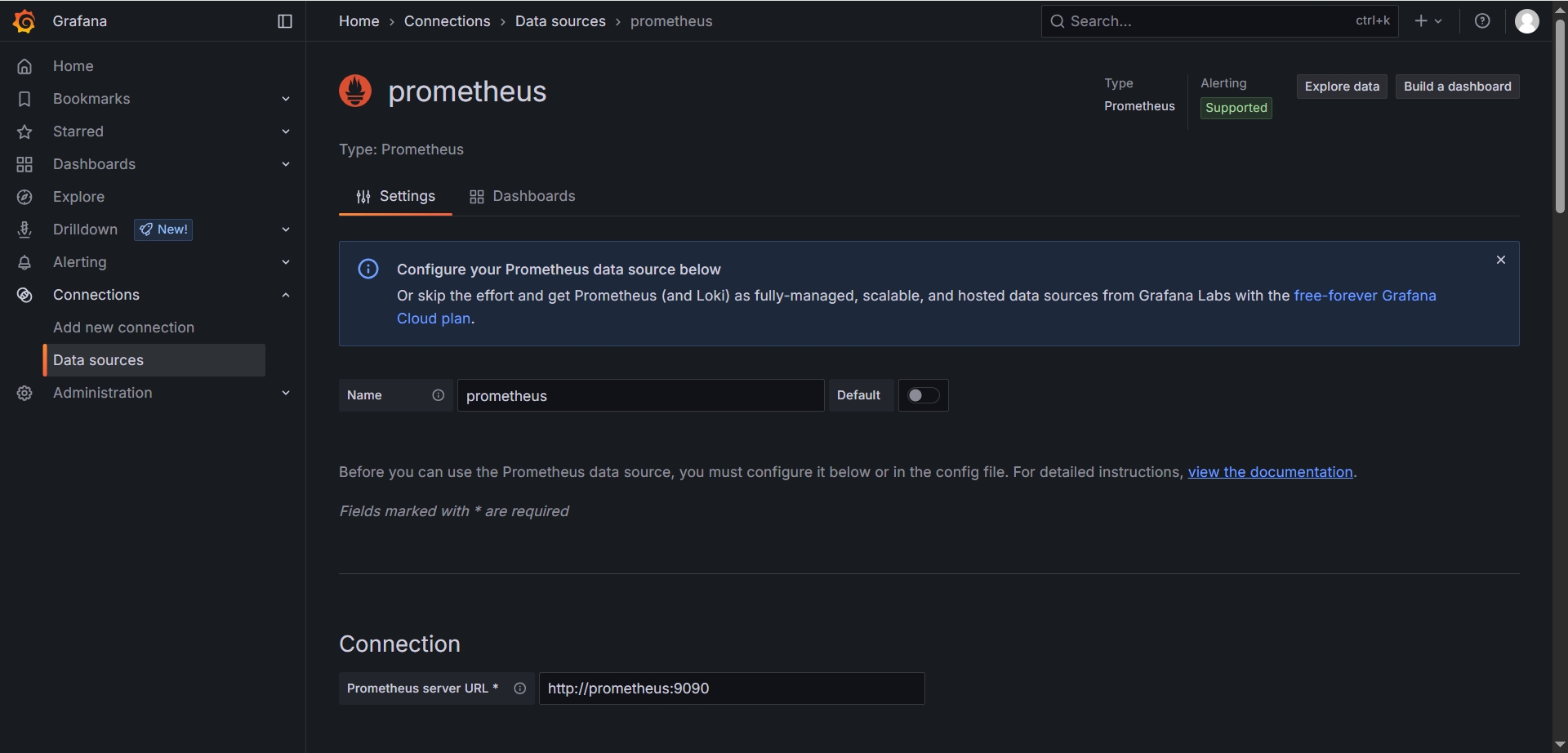The image size is (1568, 753).
Task: Click the Grafana logo icon
Action: [x=24, y=21]
